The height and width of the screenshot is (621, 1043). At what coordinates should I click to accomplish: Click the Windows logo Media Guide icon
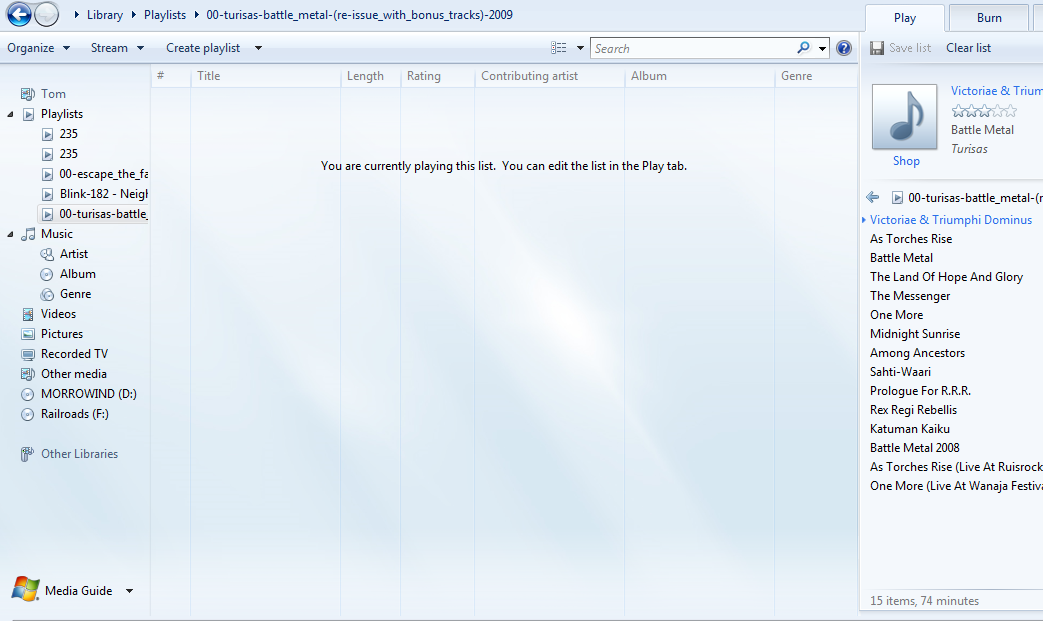pyautogui.click(x=25, y=589)
